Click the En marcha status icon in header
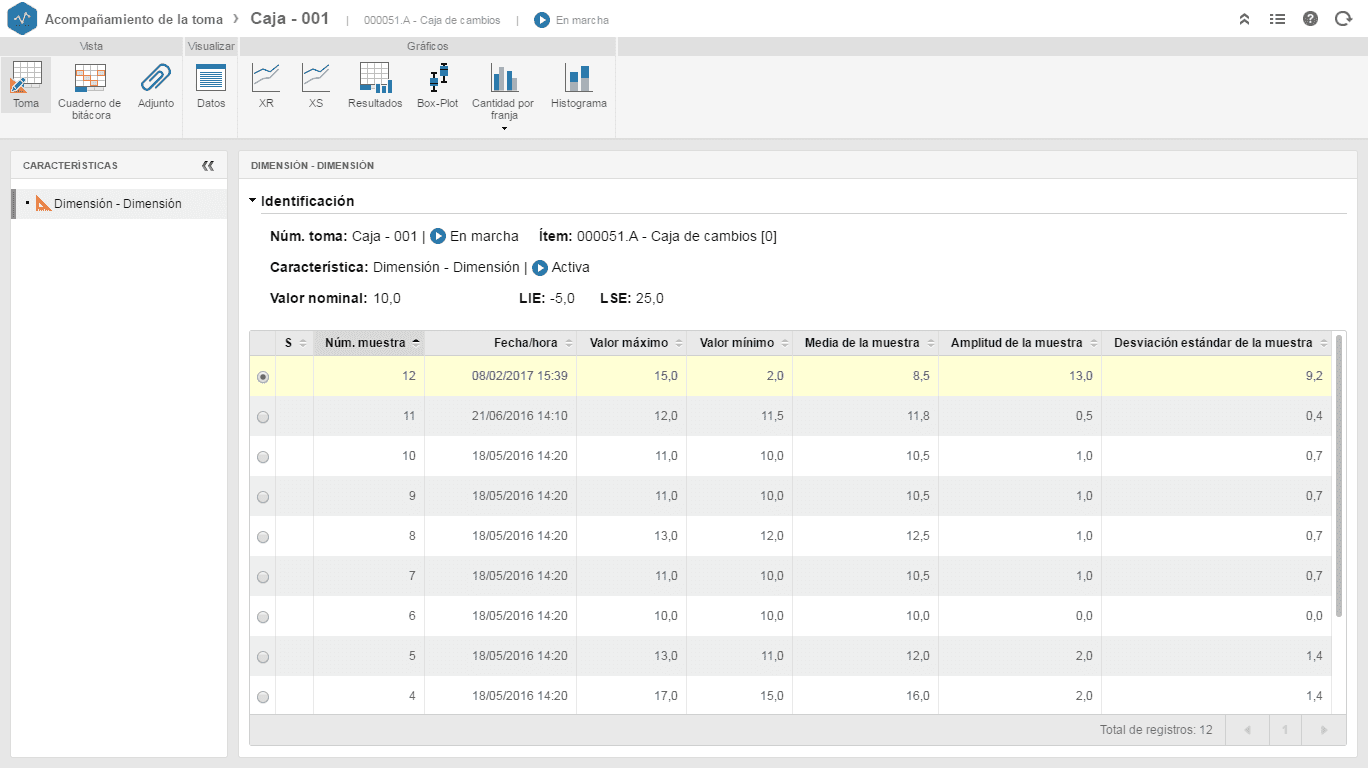The width and height of the screenshot is (1368, 768). [x=542, y=20]
